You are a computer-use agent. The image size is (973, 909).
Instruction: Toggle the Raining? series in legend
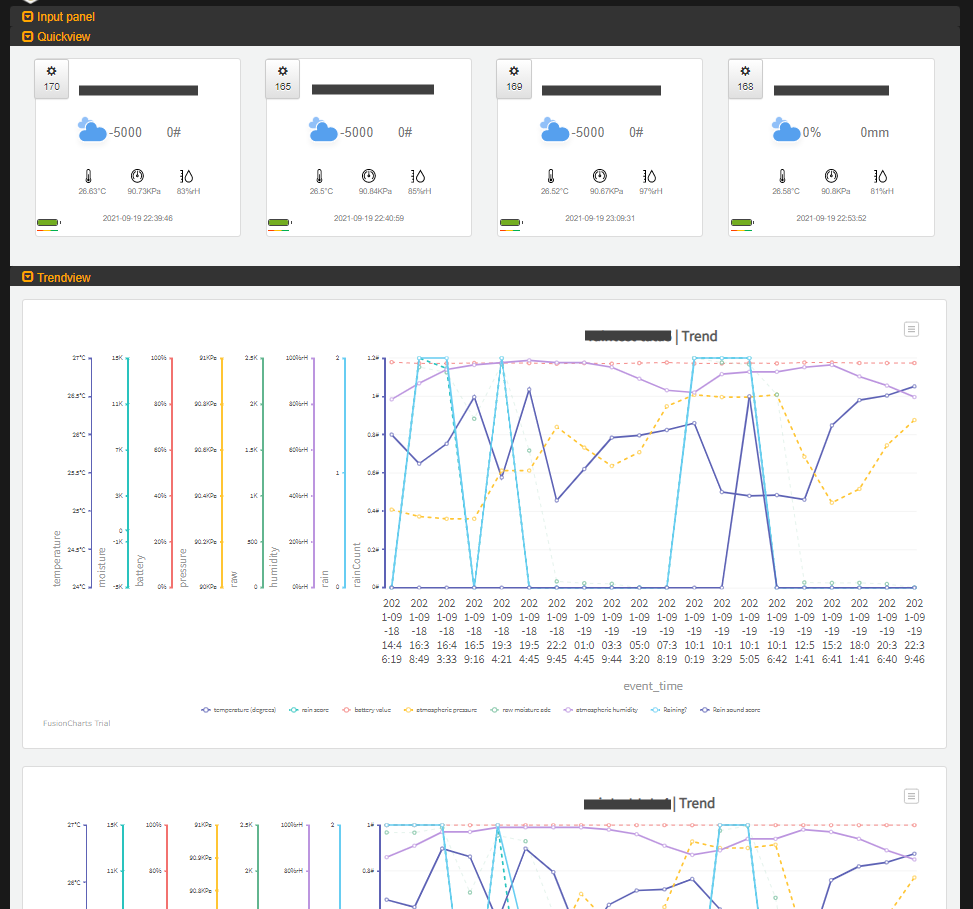pos(669,710)
